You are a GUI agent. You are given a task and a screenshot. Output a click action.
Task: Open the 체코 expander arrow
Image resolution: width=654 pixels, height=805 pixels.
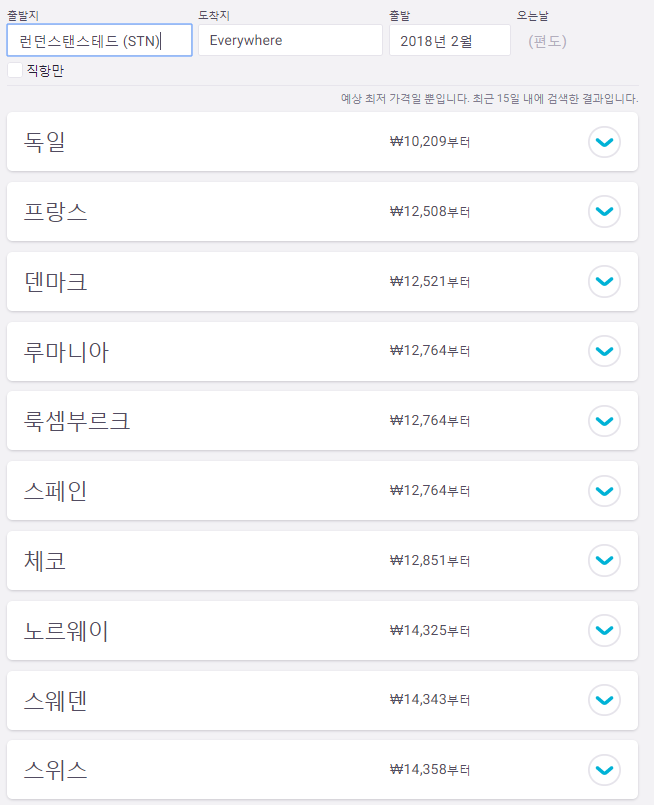click(604, 560)
